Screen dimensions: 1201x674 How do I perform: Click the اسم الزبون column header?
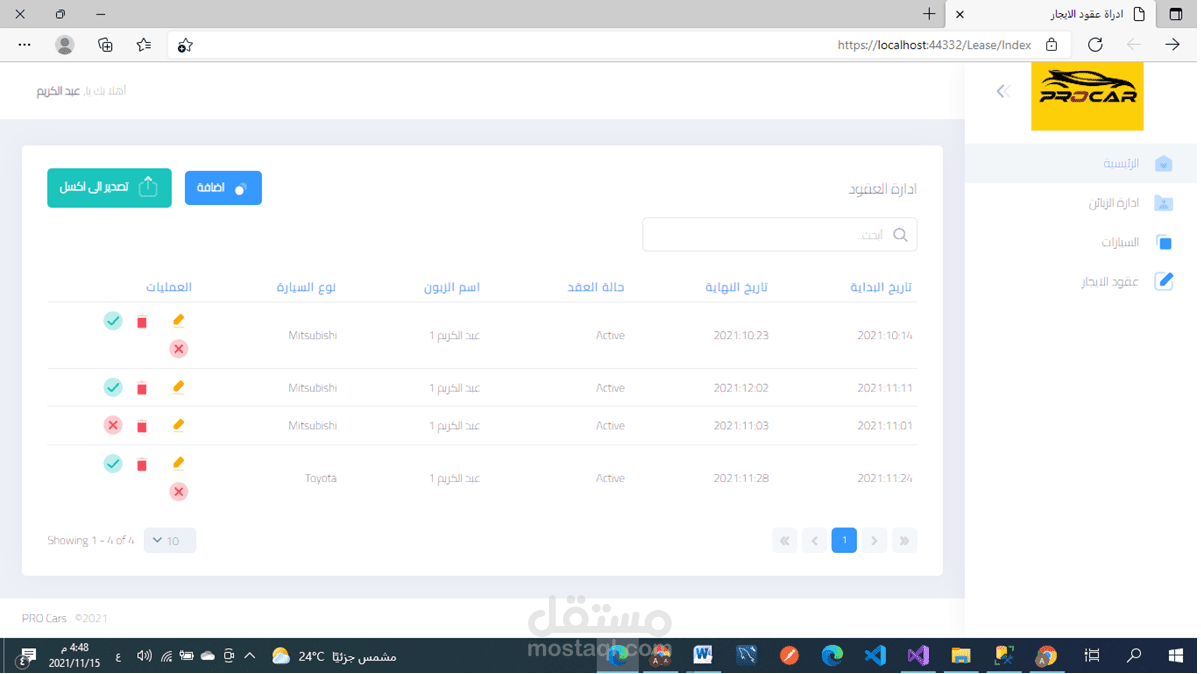tap(451, 287)
